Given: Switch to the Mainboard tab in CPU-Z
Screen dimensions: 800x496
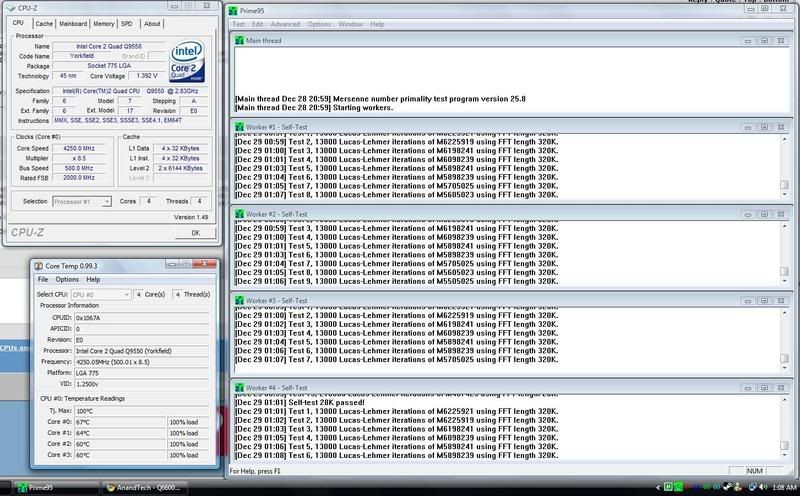Looking at the screenshot, I should (72, 23).
